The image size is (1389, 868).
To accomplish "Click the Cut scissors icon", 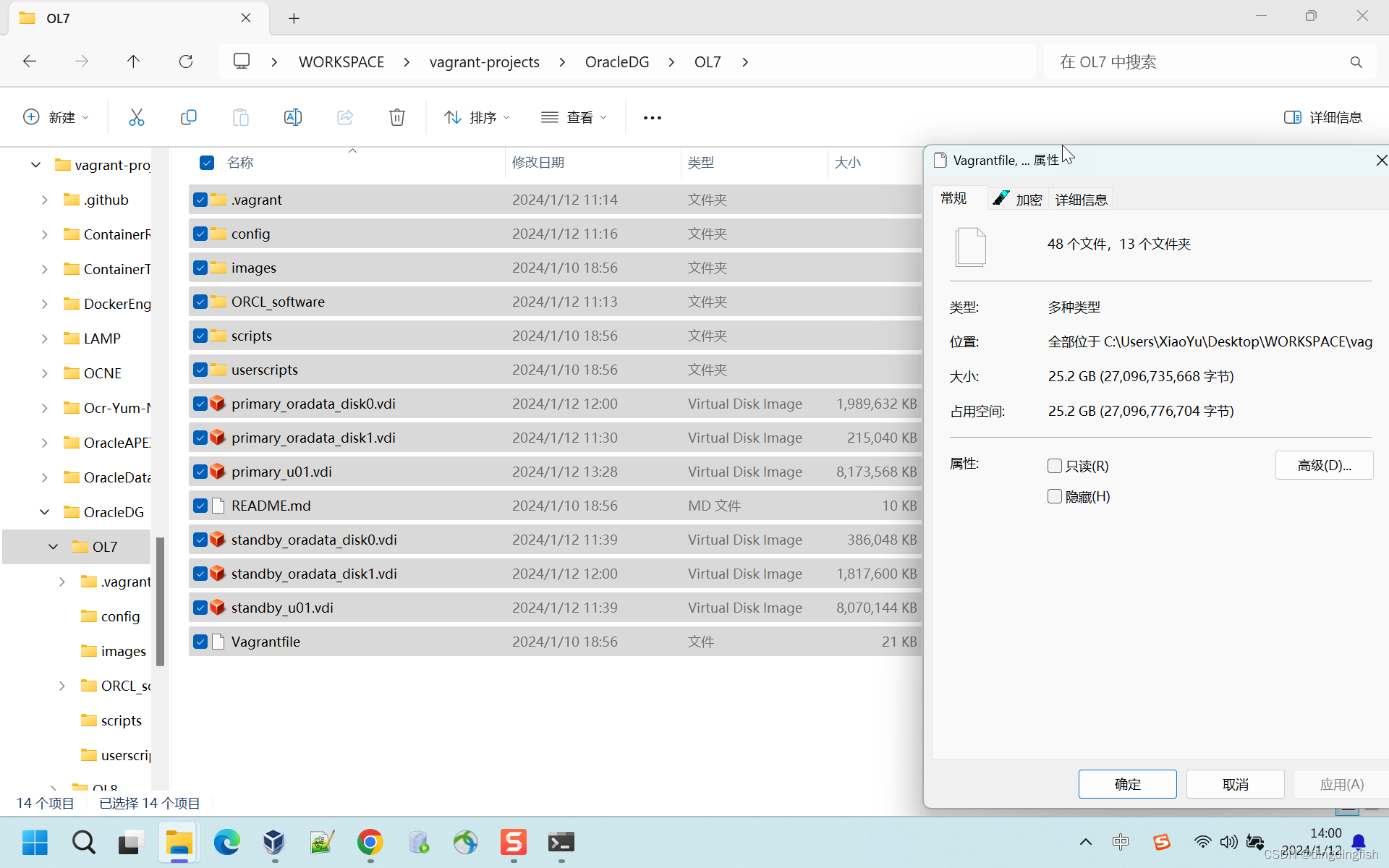I will pyautogui.click(x=136, y=117).
